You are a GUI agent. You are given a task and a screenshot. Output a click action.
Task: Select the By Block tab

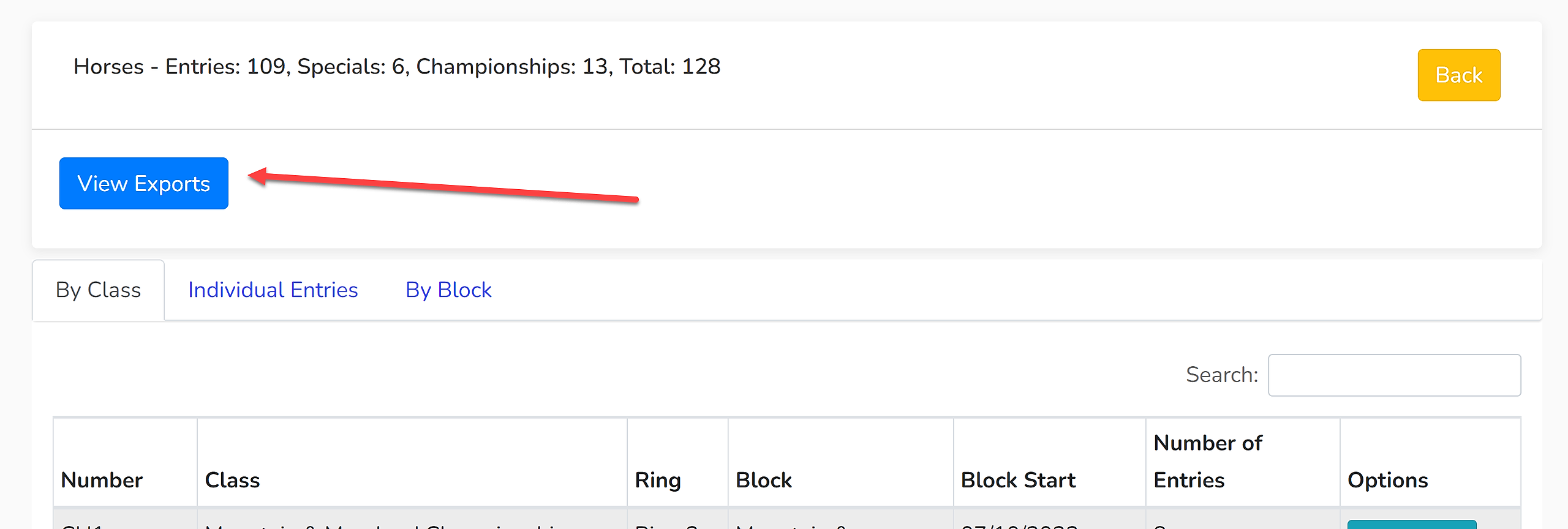point(448,290)
